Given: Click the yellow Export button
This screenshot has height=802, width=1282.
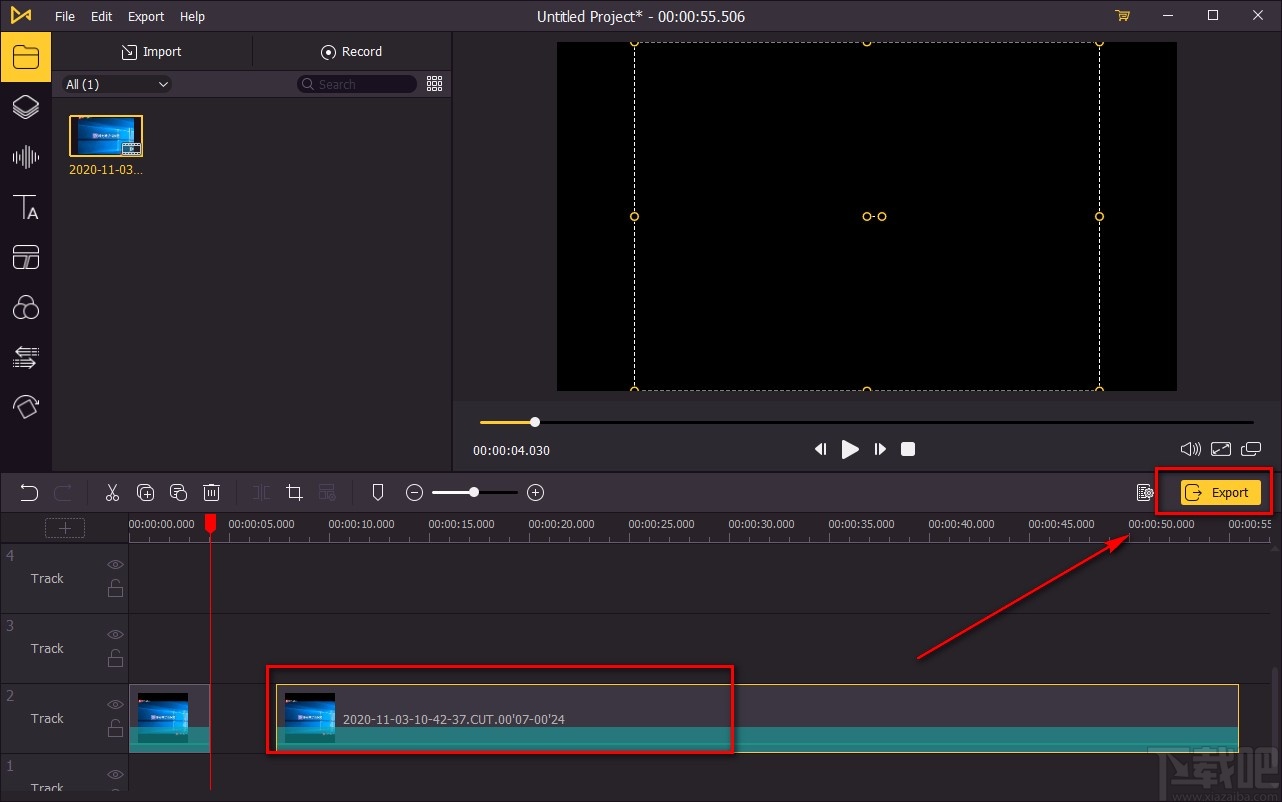Looking at the screenshot, I should [x=1220, y=492].
